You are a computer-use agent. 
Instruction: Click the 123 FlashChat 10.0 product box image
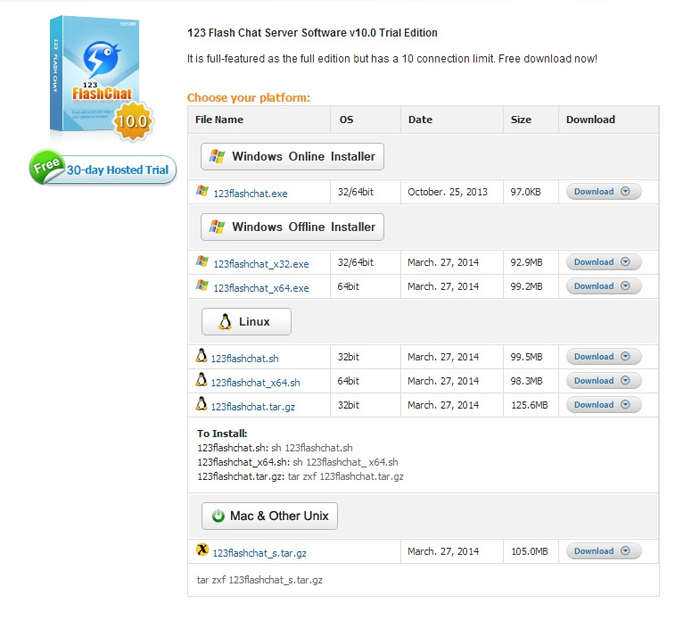(99, 79)
